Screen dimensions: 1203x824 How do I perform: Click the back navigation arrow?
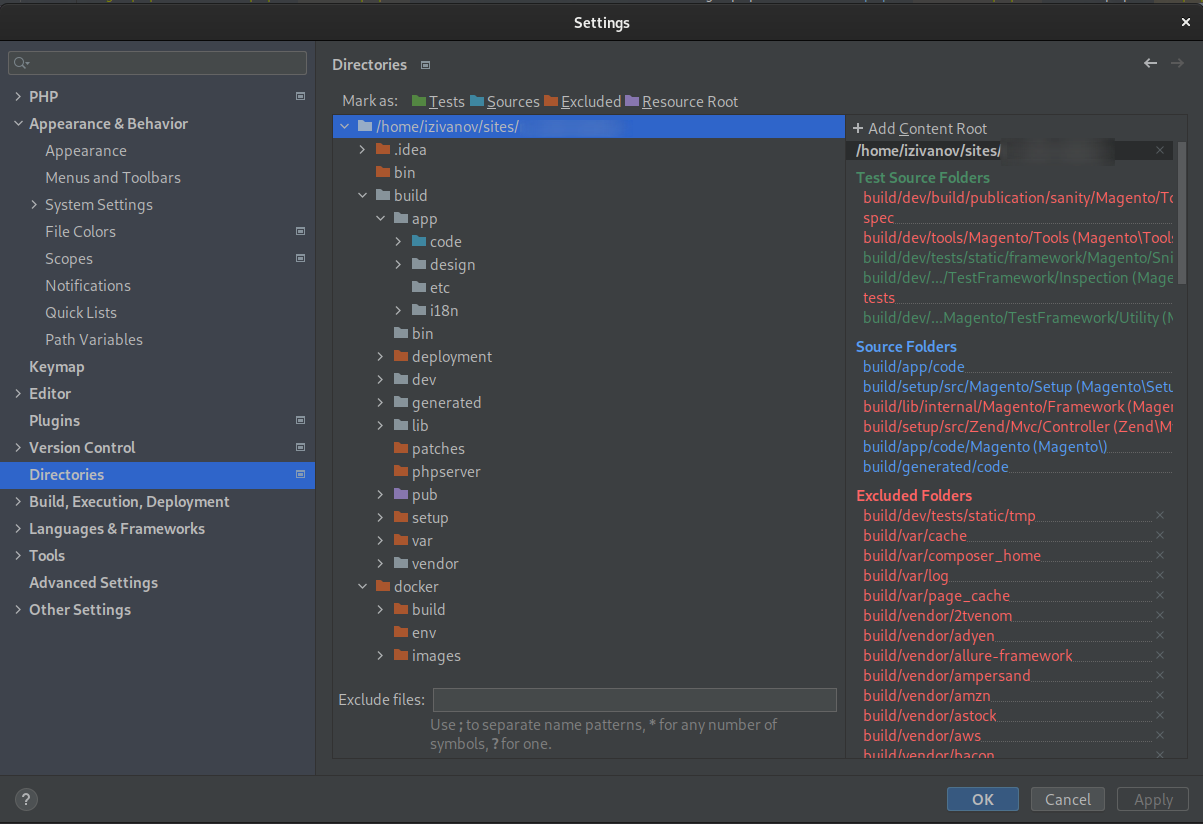(x=1150, y=63)
